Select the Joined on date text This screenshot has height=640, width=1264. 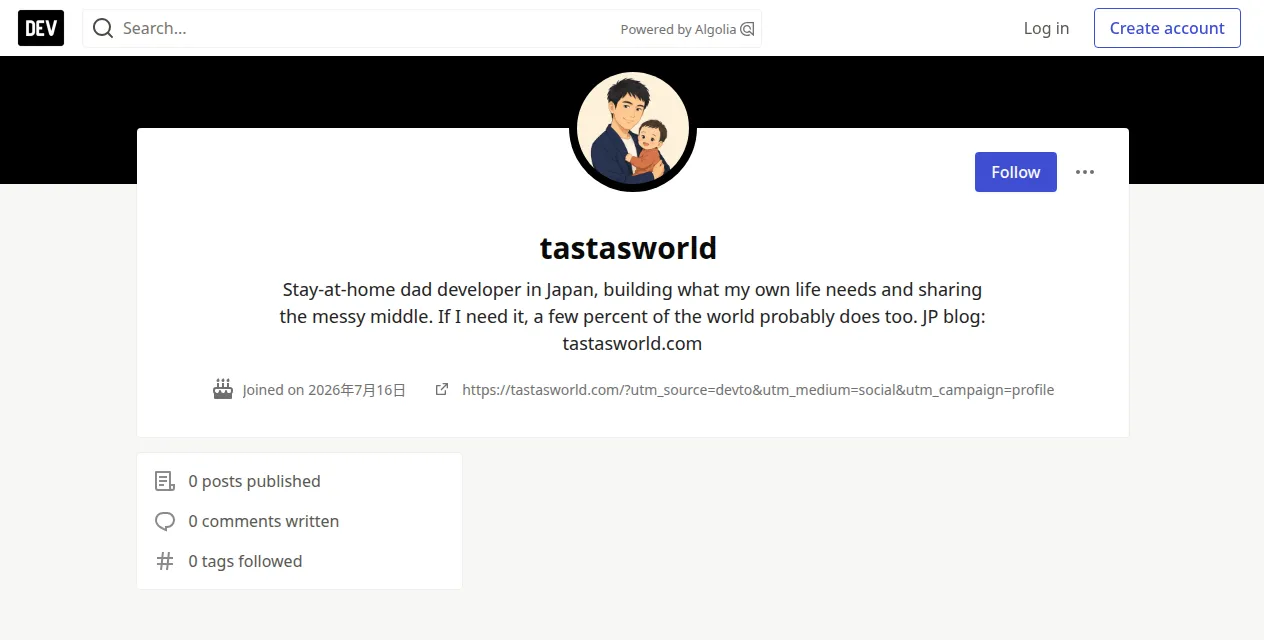click(324, 390)
